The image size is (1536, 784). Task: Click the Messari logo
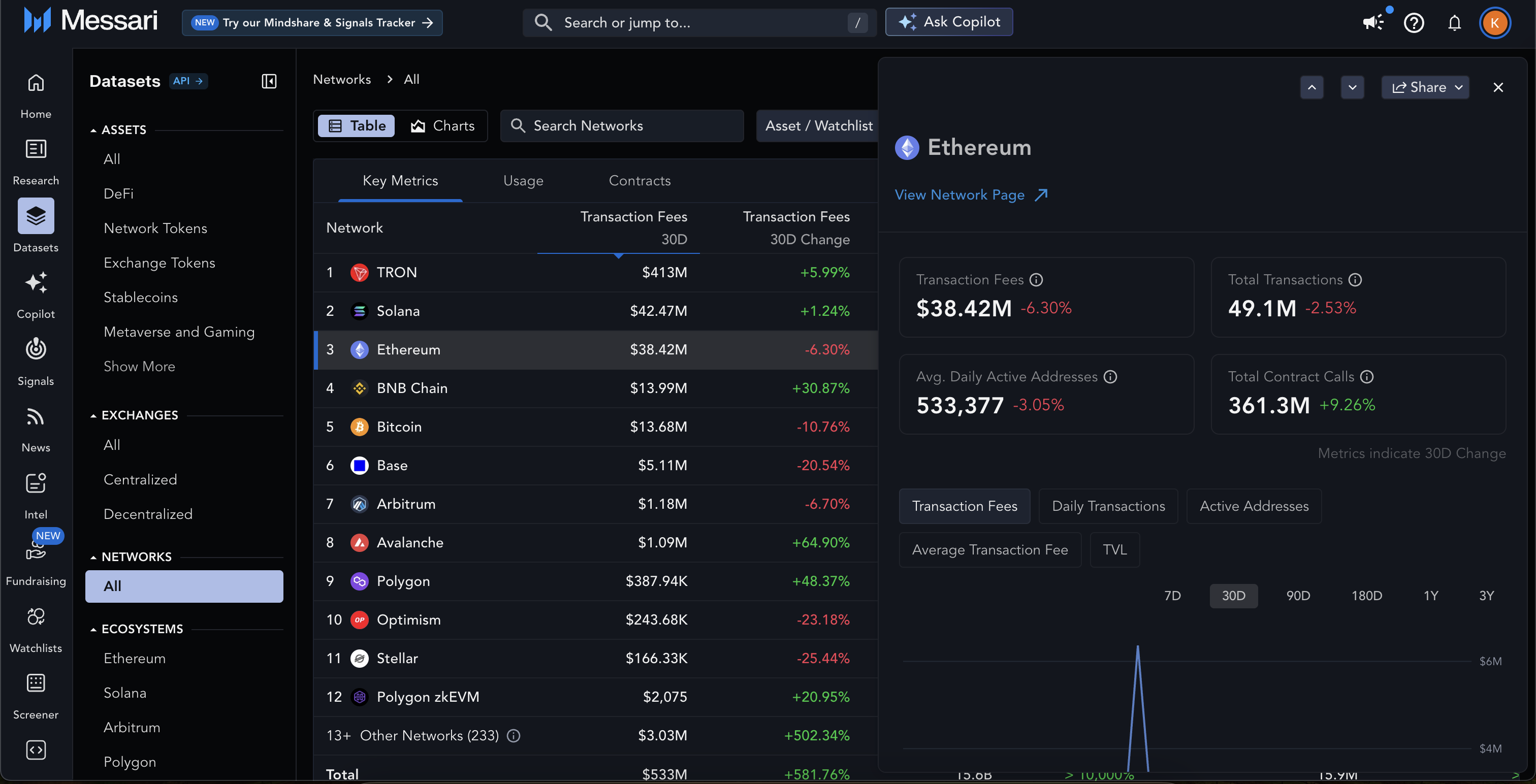pos(90,21)
